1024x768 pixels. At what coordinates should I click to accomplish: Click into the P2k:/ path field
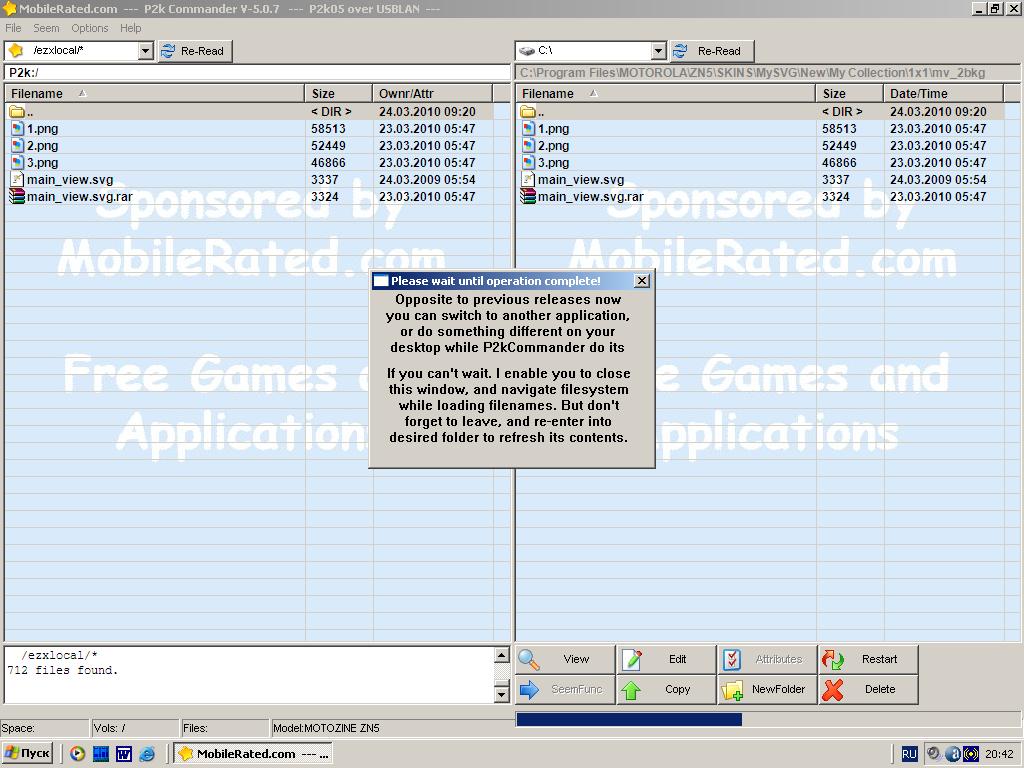click(x=257, y=72)
